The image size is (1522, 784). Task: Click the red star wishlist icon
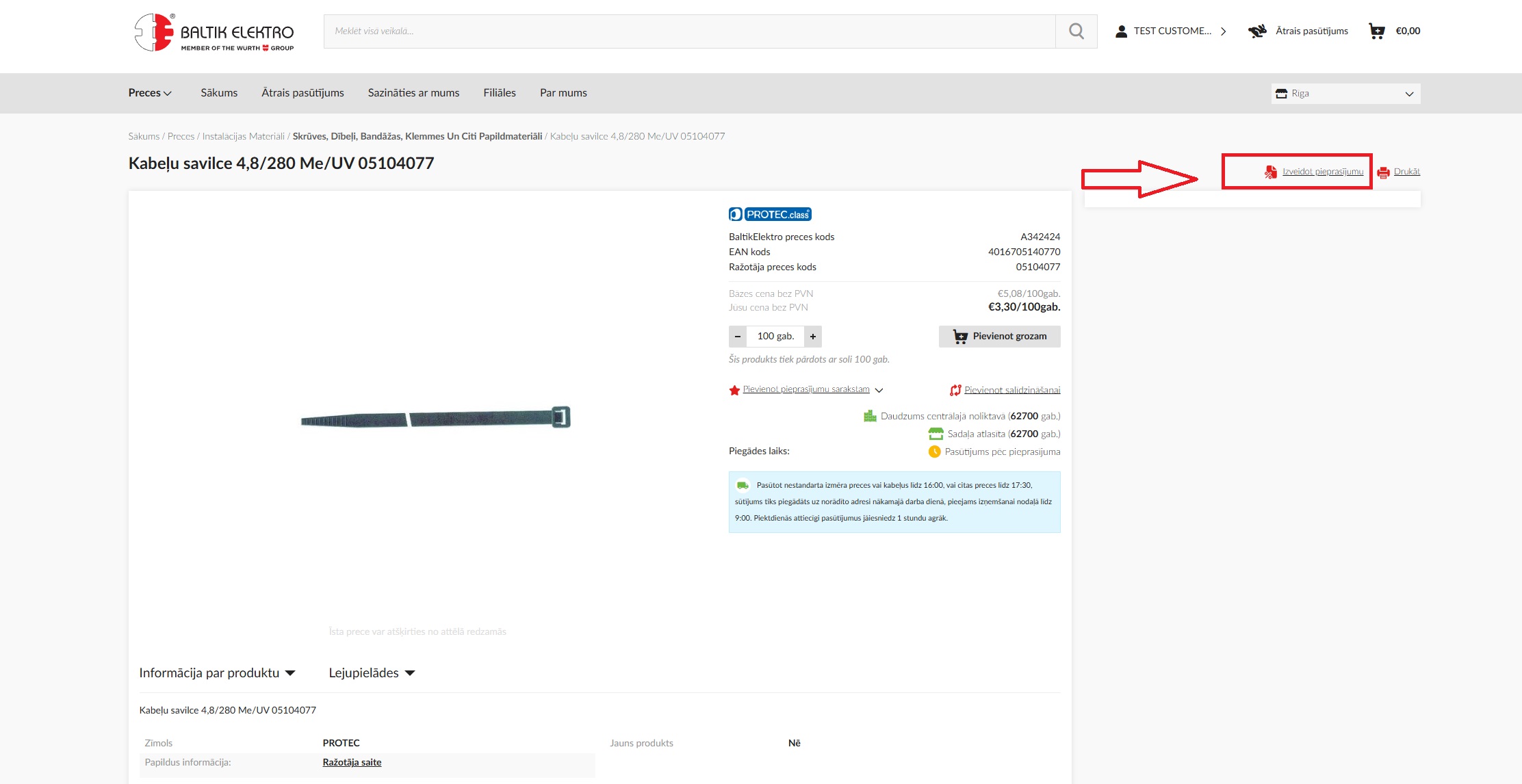click(x=734, y=390)
